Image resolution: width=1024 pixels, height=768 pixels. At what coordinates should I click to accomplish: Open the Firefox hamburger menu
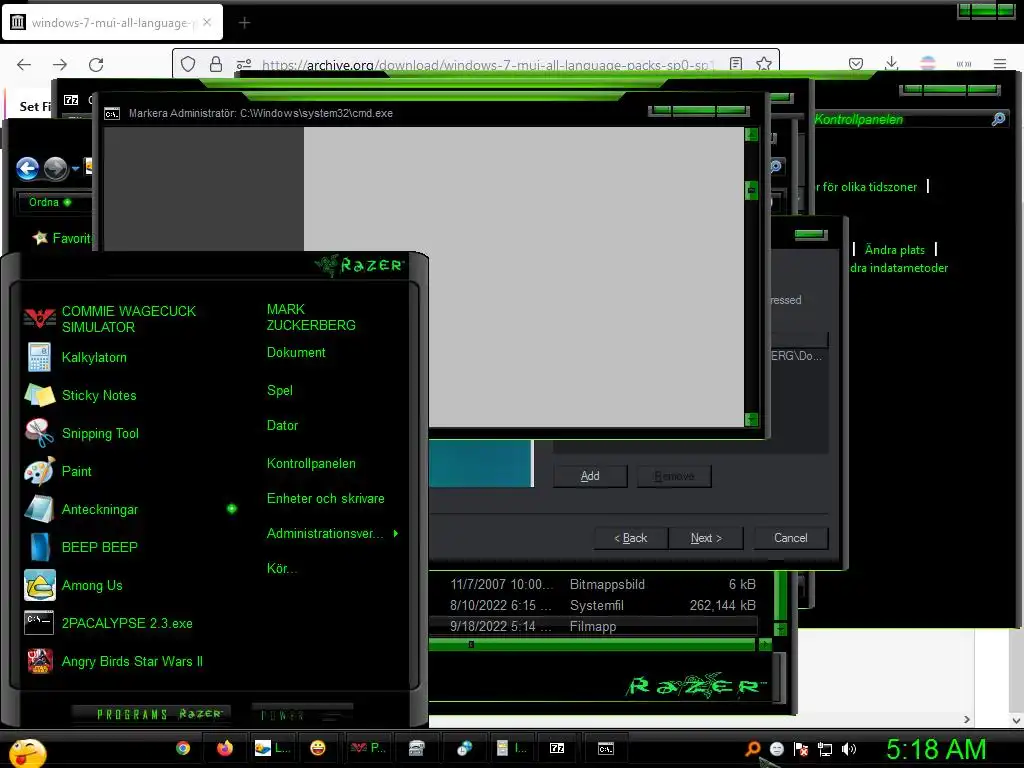[x=1000, y=64]
